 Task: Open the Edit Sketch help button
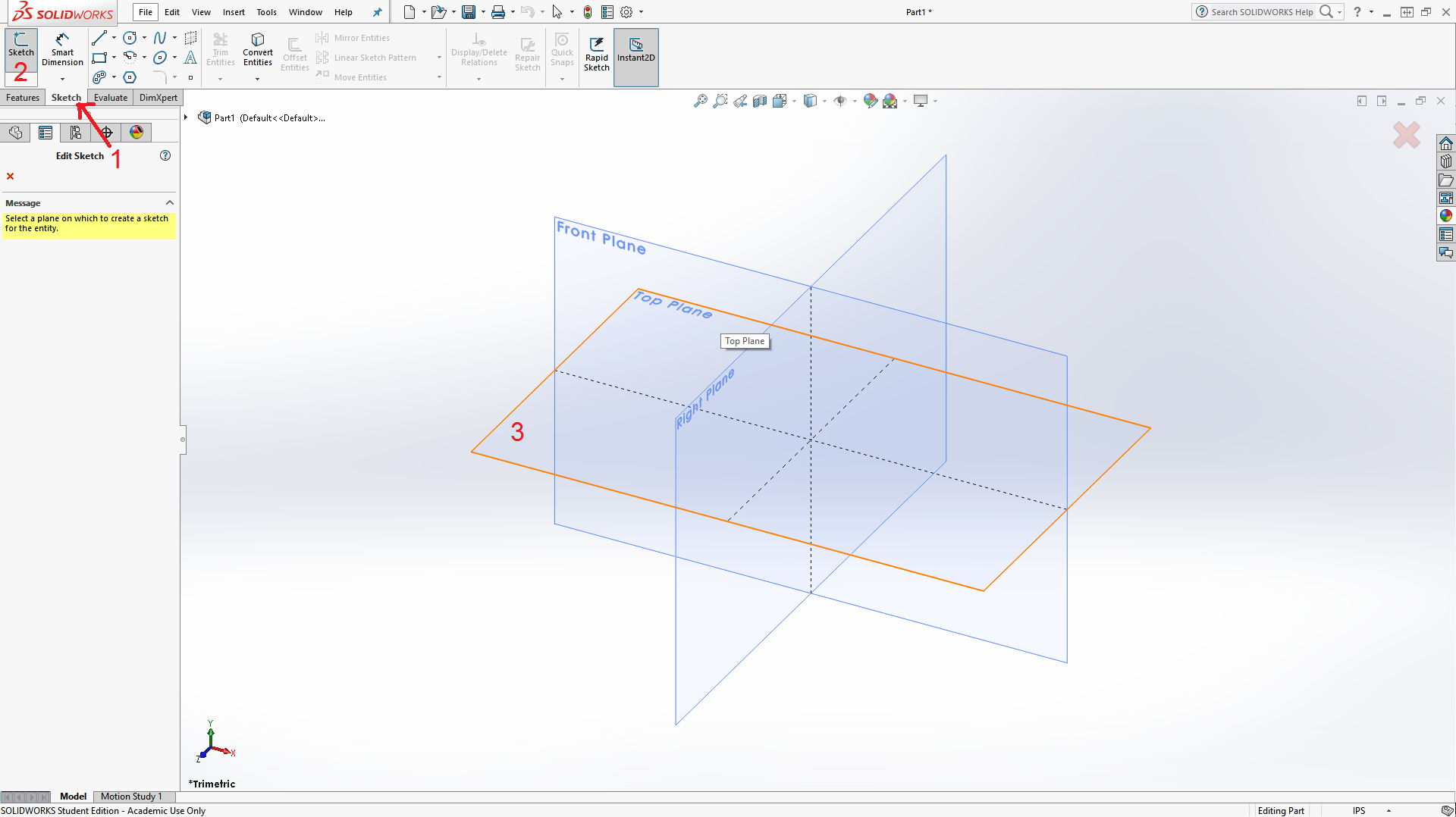pos(165,155)
